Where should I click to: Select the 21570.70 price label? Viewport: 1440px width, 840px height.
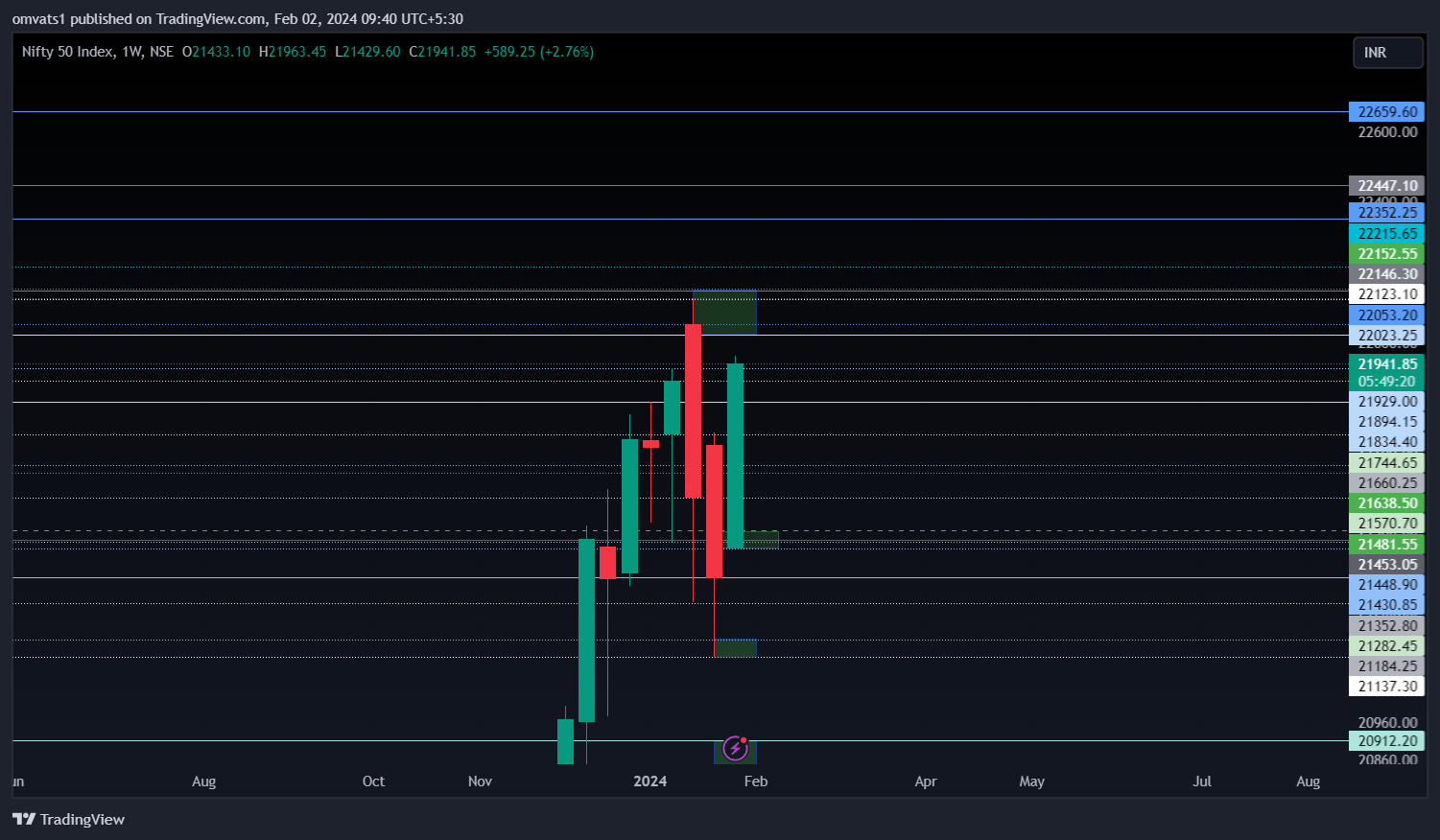(1386, 524)
